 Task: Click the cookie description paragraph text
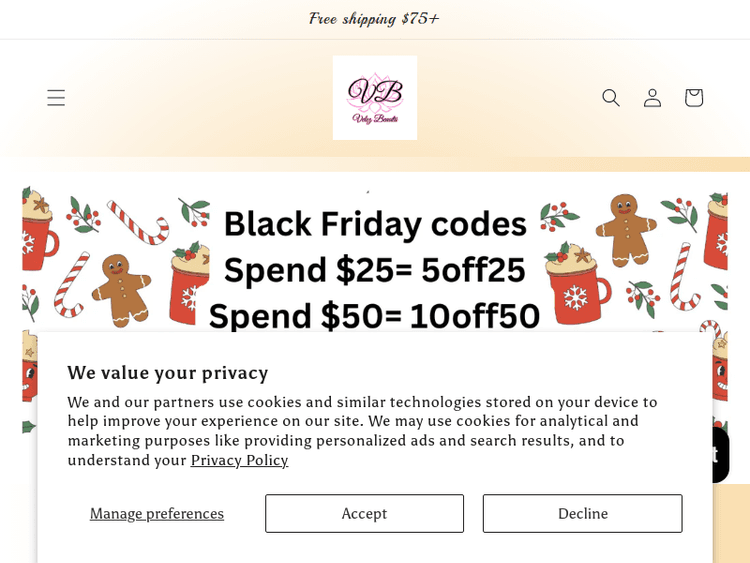pyautogui.click(x=362, y=421)
